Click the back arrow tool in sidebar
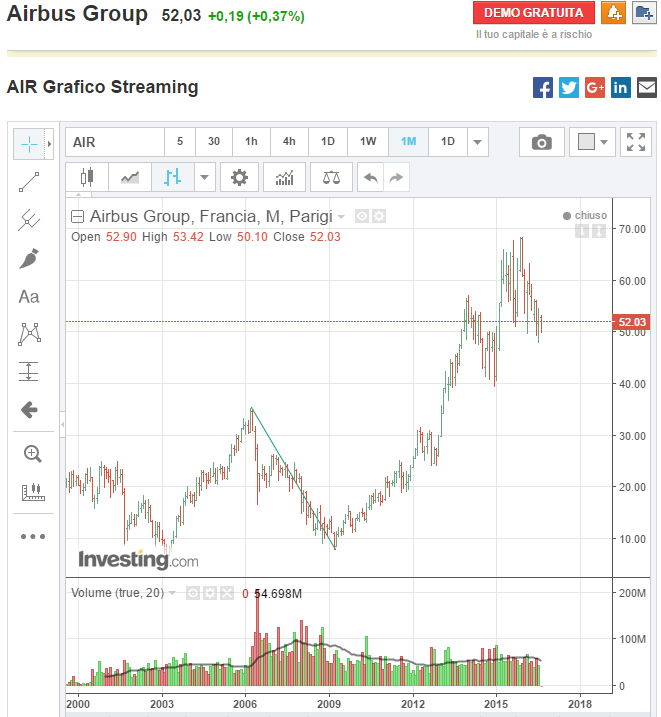This screenshot has height=717, width=661. pos(29,410)
